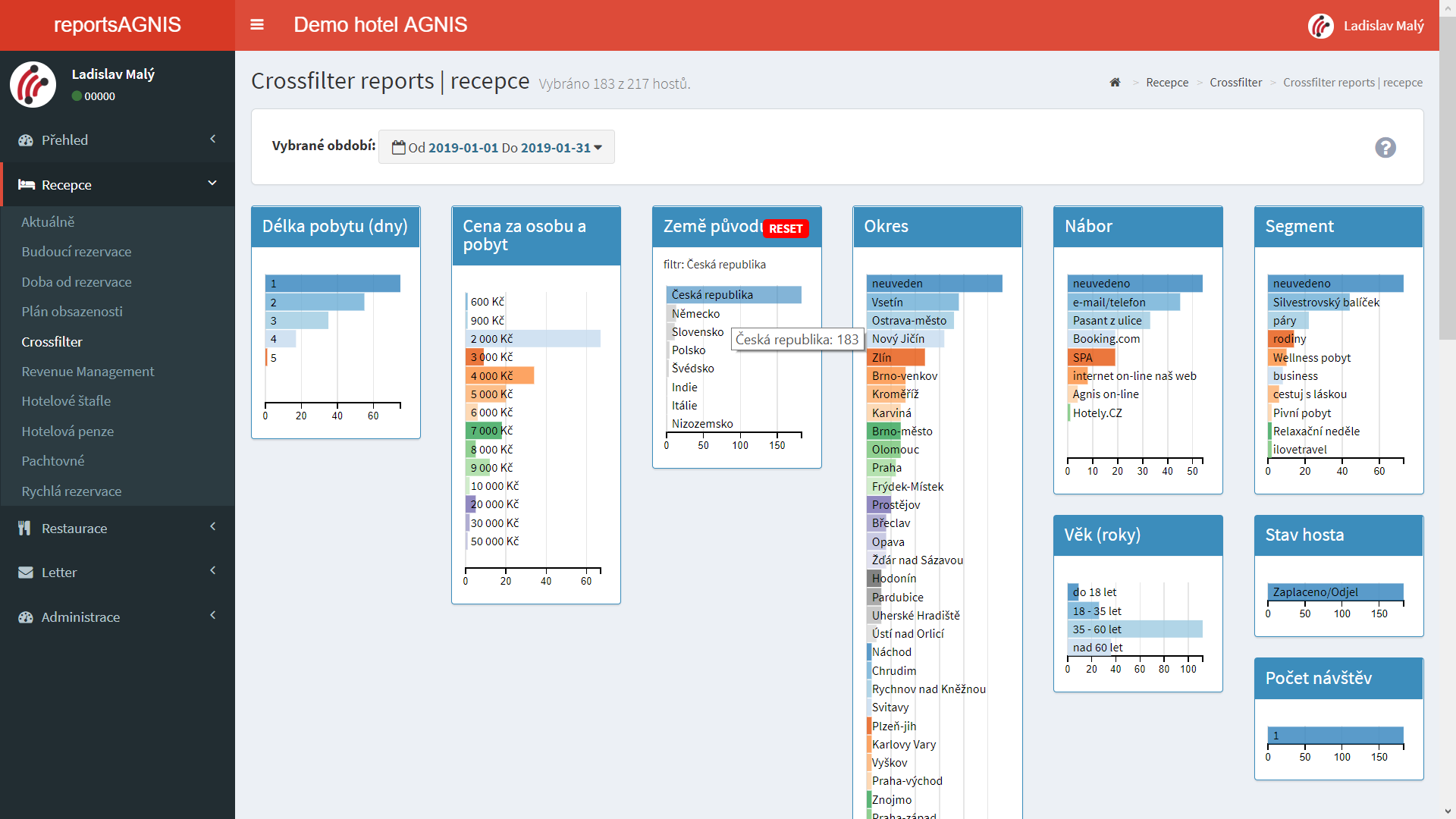Toggle the hamburger sidebar menu icon
This screenshot has height=819, width=1456.
pyautogui.click(x=257, y=25)
